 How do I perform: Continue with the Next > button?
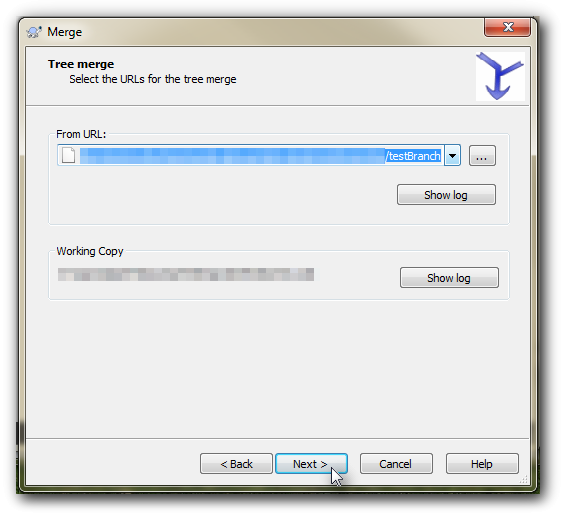(311, 464)
